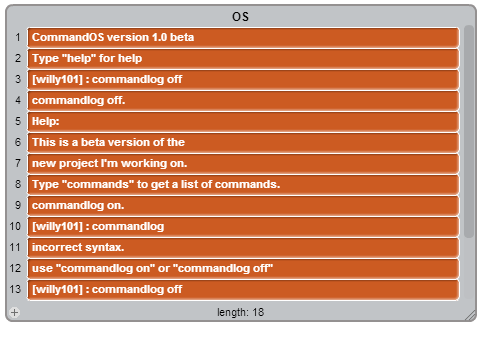Image resolution: width=480 pixels, height=360 pixels.
Task: Select "new project I'm working on." entry
Action: (243, 163)
